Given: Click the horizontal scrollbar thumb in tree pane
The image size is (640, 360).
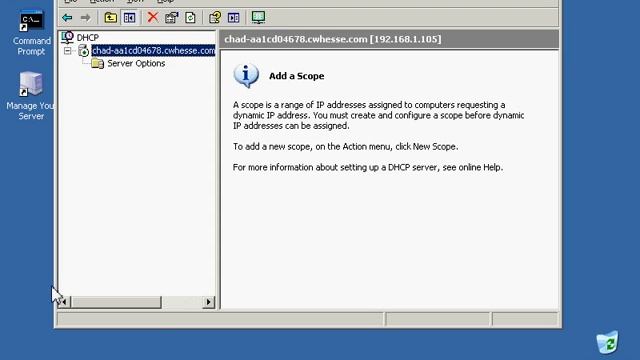Looking at the screenshot, I should 116,302.
